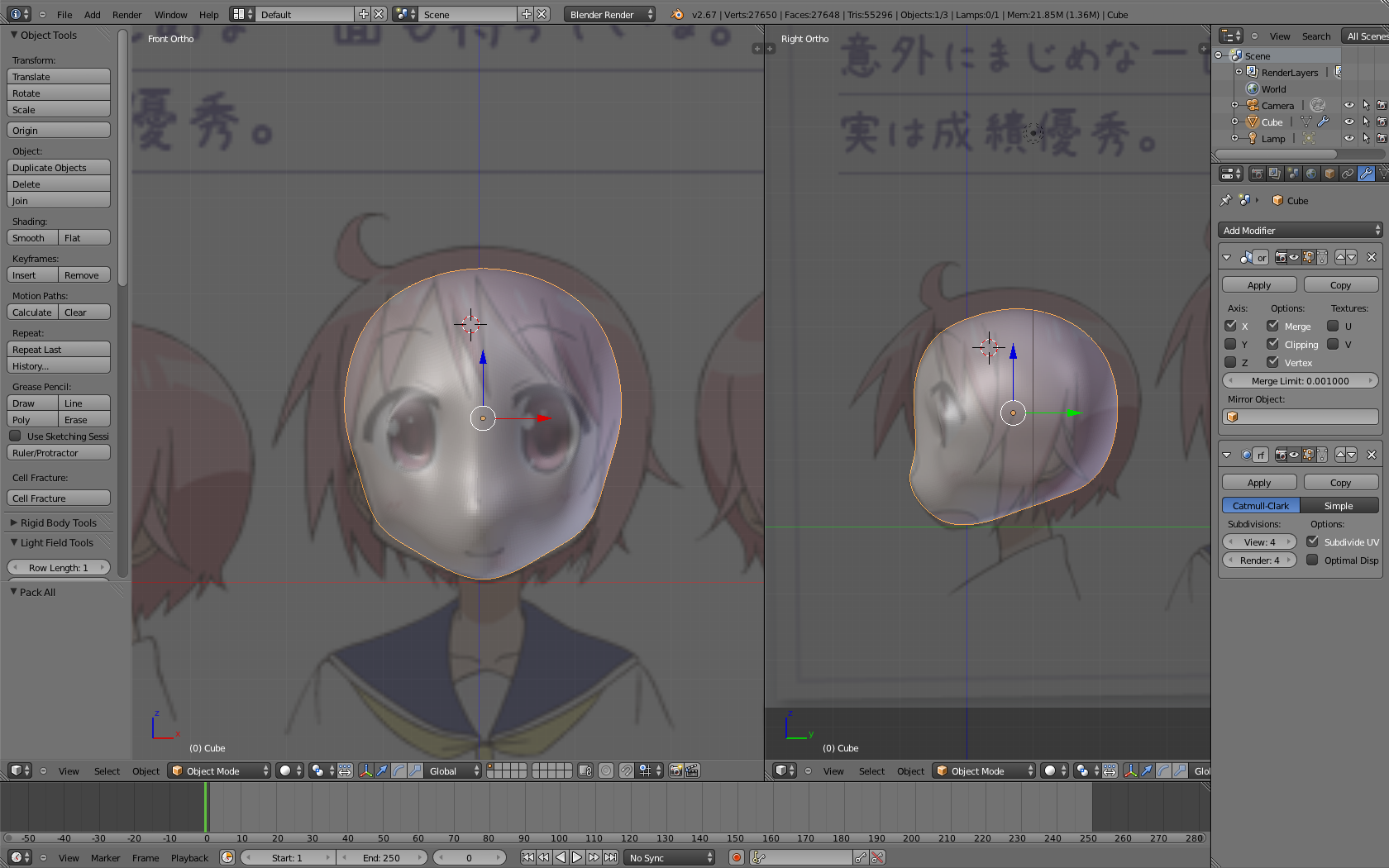Image resolution: width=1389 pixels, height=868 pixels.
Task: Click the record auto-keyframe button in timeline
Action: point(736,857)
